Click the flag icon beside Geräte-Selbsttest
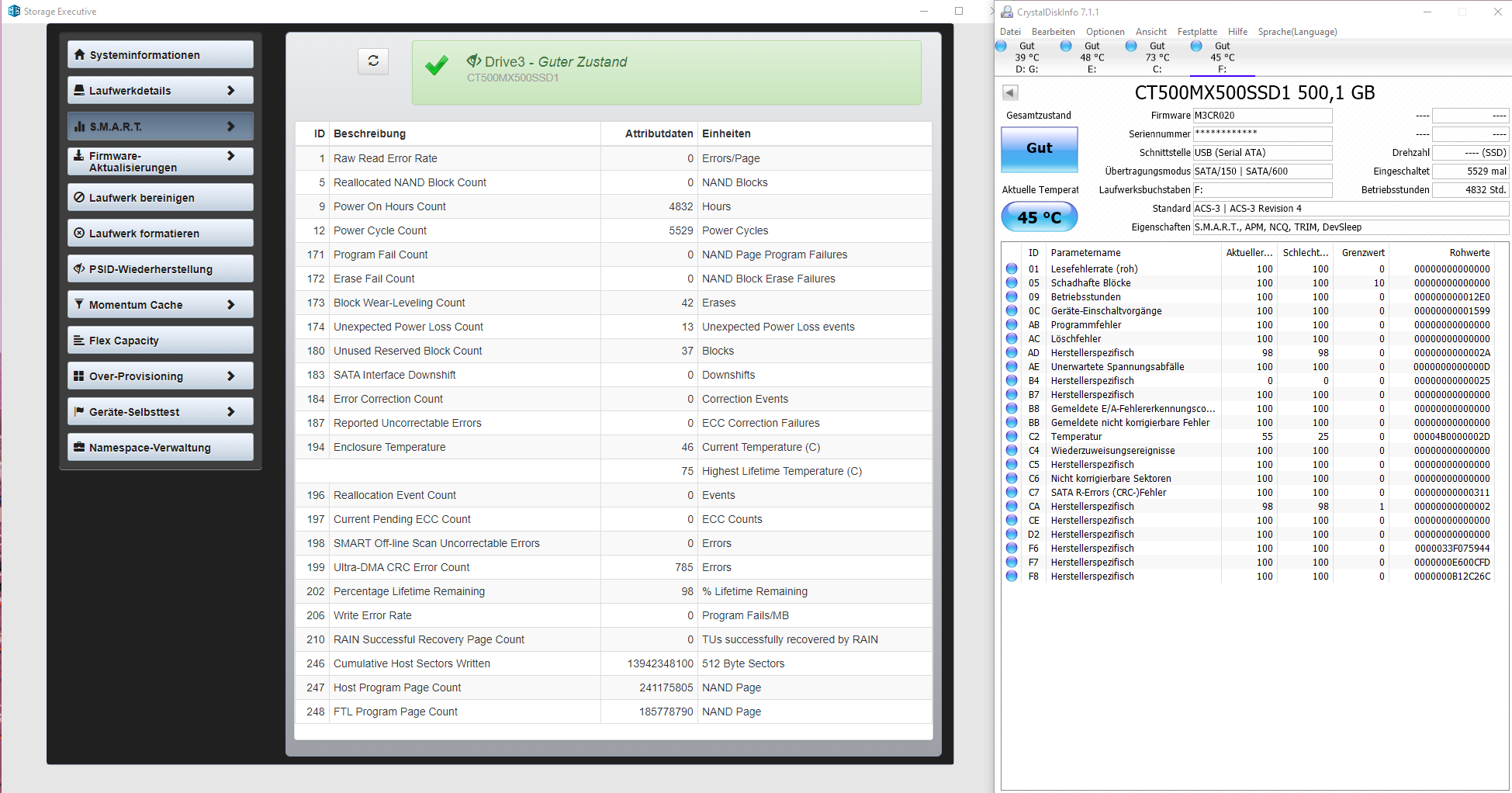The height and width of the screenshot is (793, 1512). (79, 411)
